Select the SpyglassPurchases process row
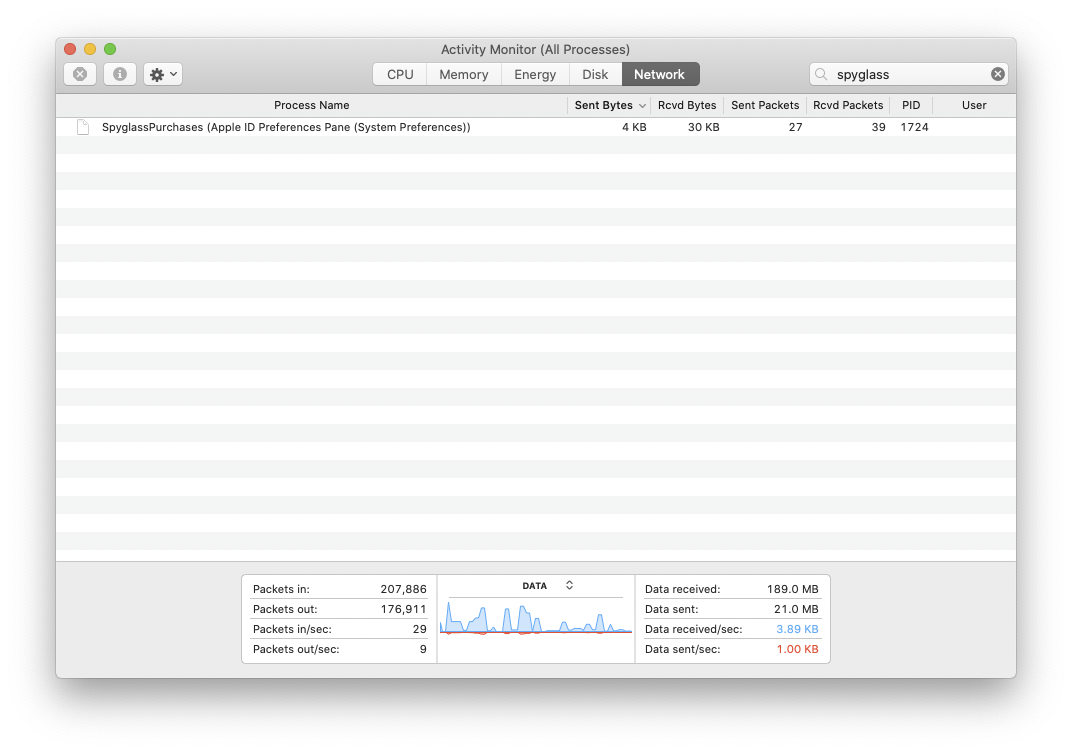1072x752 pixels. [x=536, y=127]
